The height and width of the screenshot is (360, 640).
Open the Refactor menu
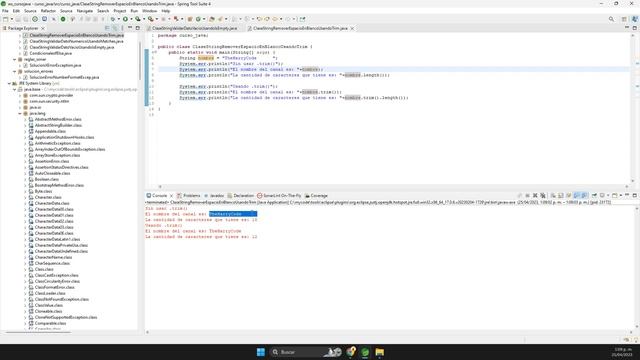tap(48, 11)
